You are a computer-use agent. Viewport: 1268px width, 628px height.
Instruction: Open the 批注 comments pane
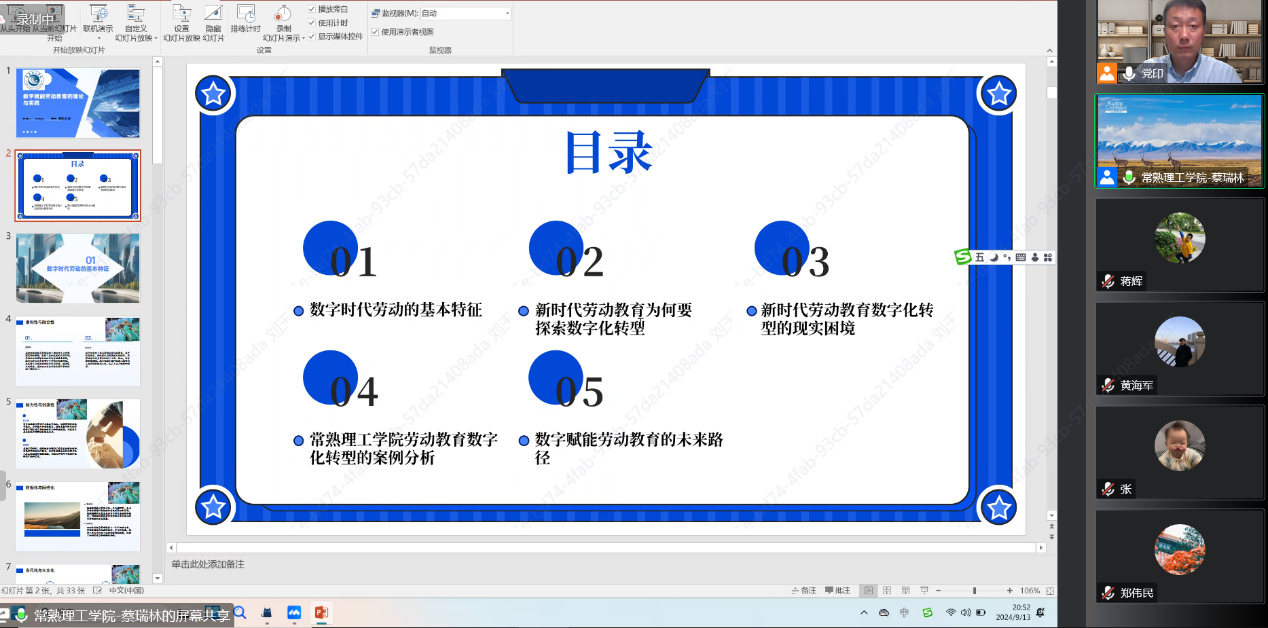pyautogui.click(x=838, y=591)
